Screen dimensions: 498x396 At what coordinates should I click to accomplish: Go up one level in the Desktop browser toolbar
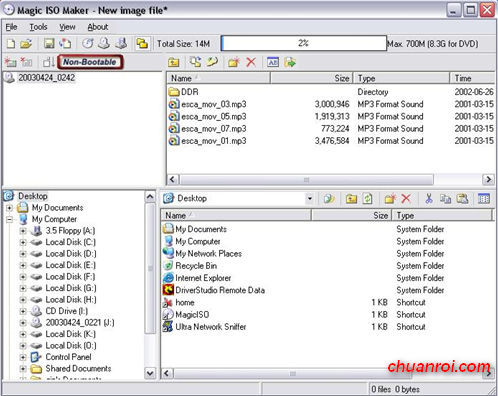point(351,199)
